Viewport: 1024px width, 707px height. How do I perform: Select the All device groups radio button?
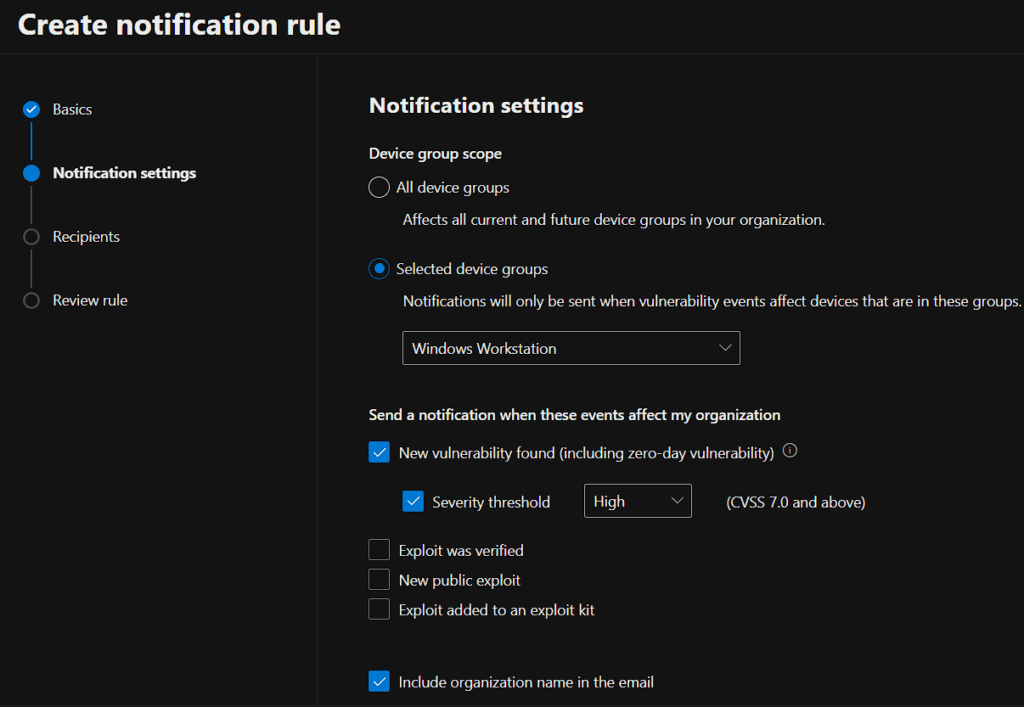click(x=379, y=187)
